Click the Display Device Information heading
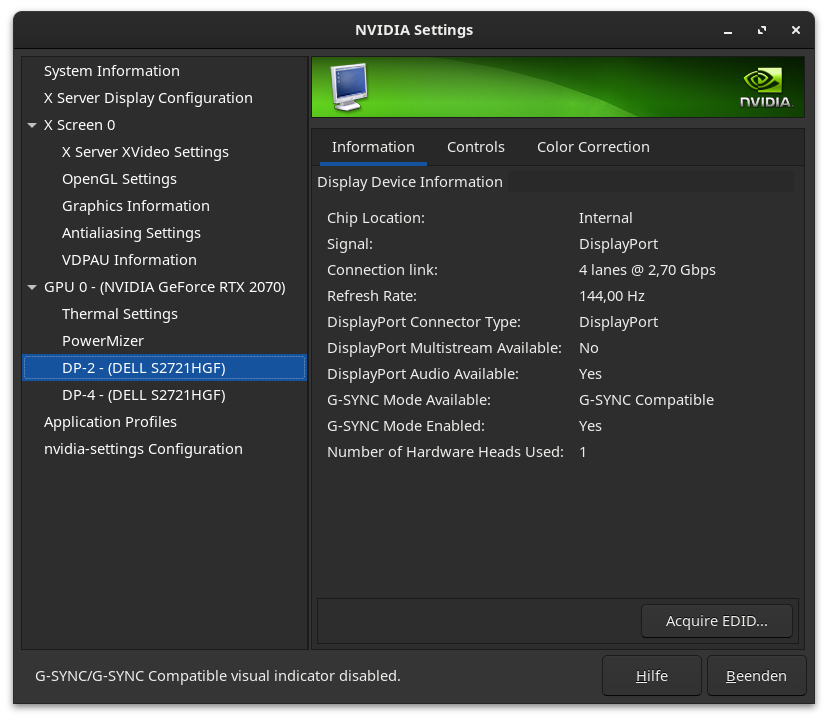828x720 pixels. tap(410, 182)
